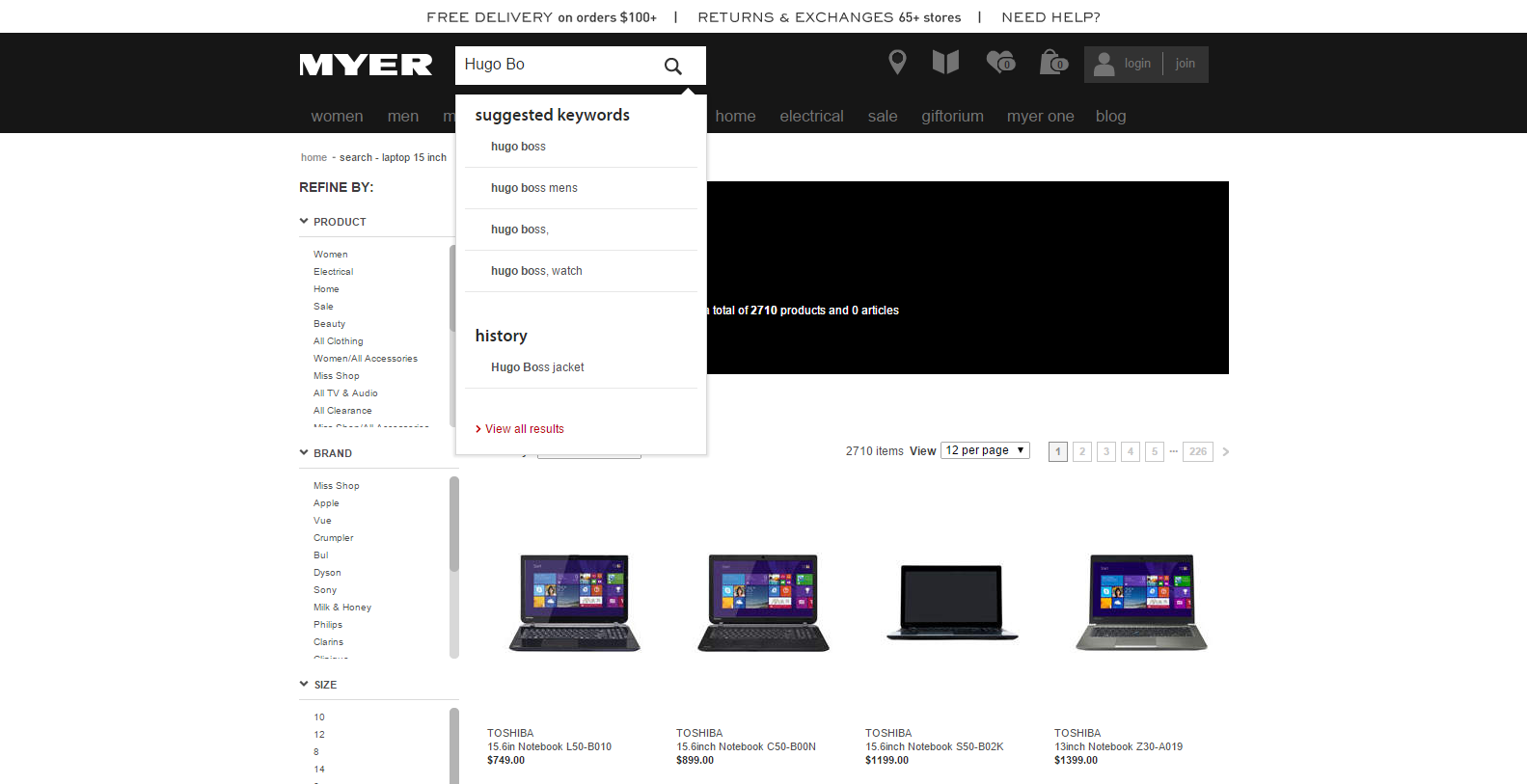
Task: Open the electrical navigation tab
Action: tap(811, 116)
